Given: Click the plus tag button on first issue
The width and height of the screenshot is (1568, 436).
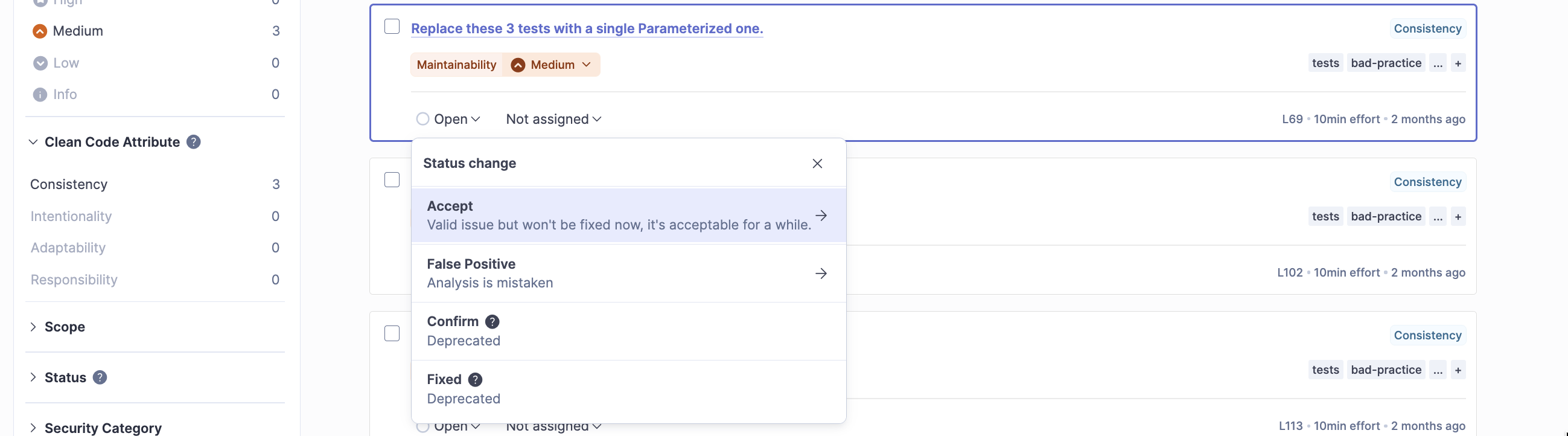Looking at the screenshot, I should [x=1458, y=63].
